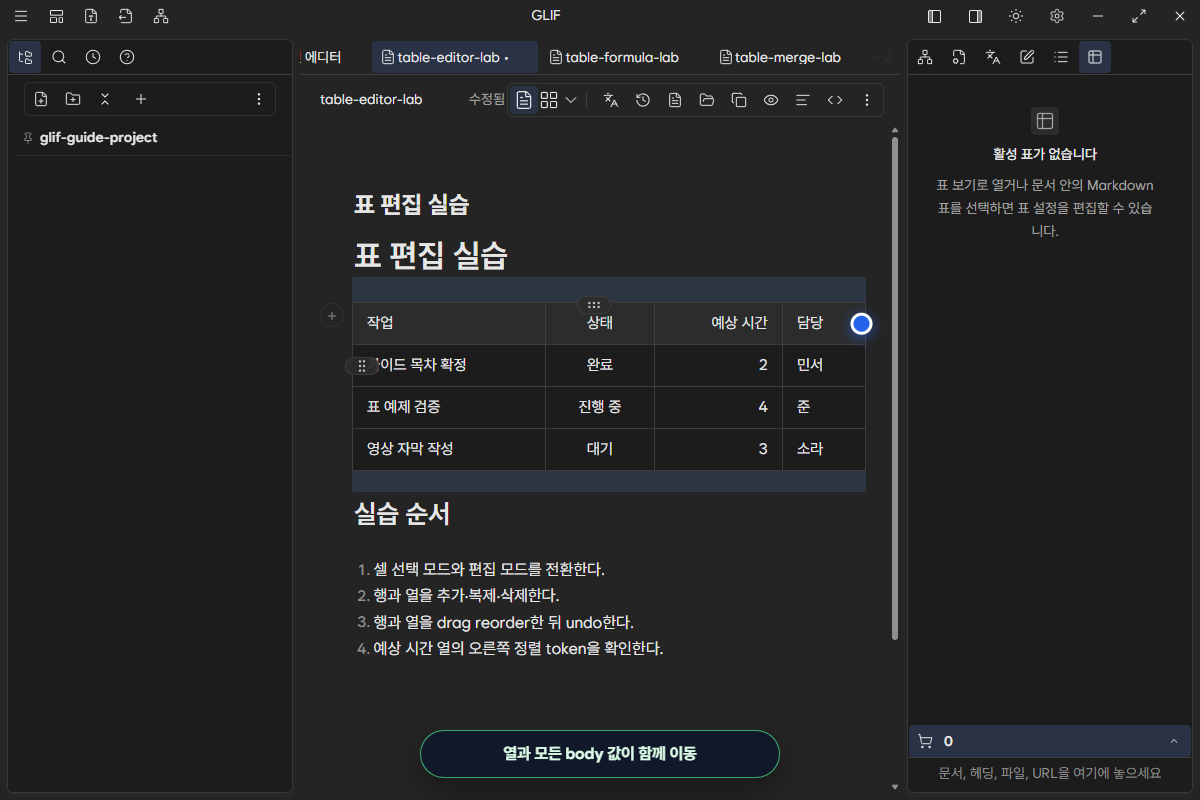This screenshot has height=800, width=1200.
Task: Select the 예상 시간 header cell
Action: click(x=718, y=323)
